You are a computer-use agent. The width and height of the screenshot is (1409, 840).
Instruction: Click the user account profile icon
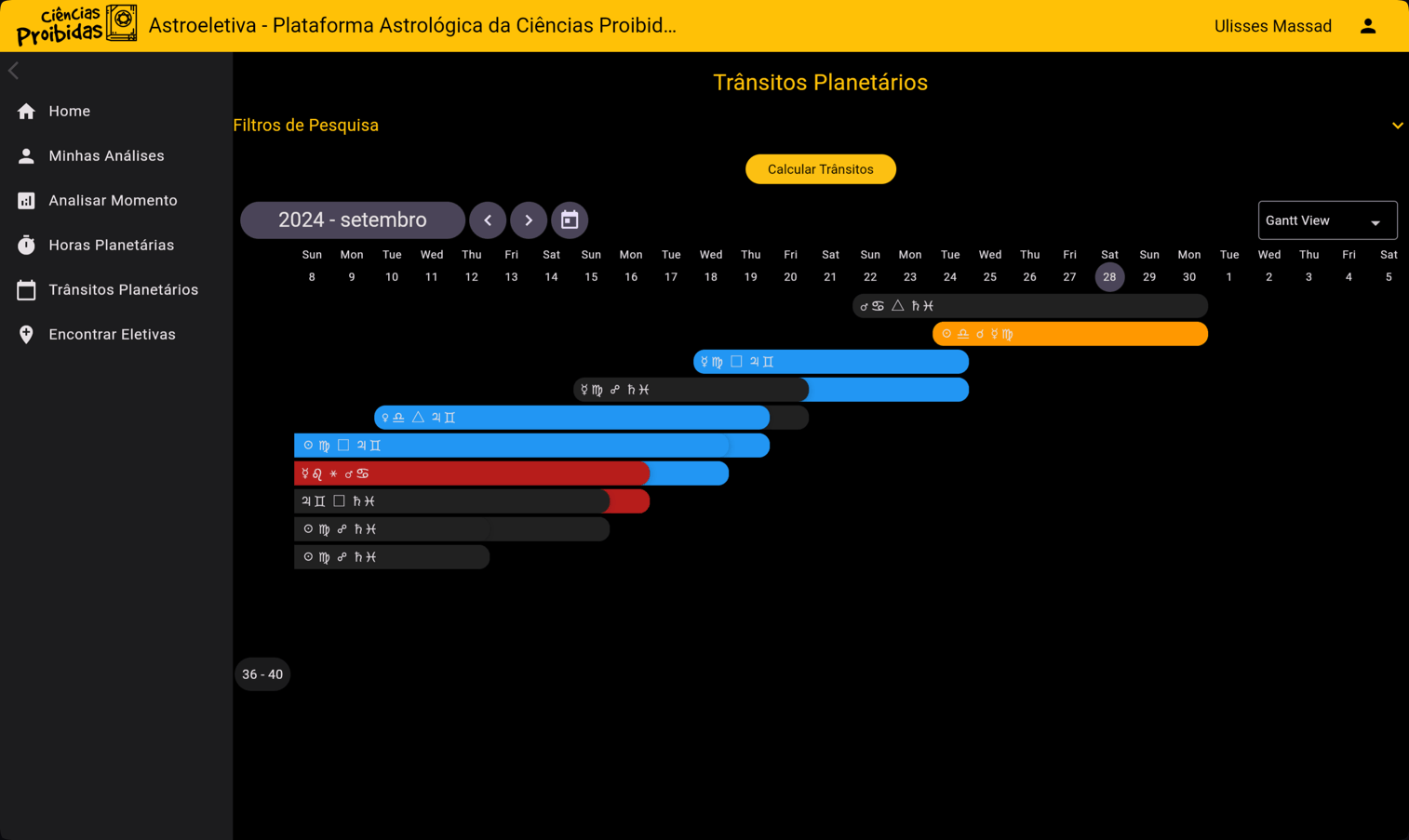pyautogui.click(x=1367, y=26)
